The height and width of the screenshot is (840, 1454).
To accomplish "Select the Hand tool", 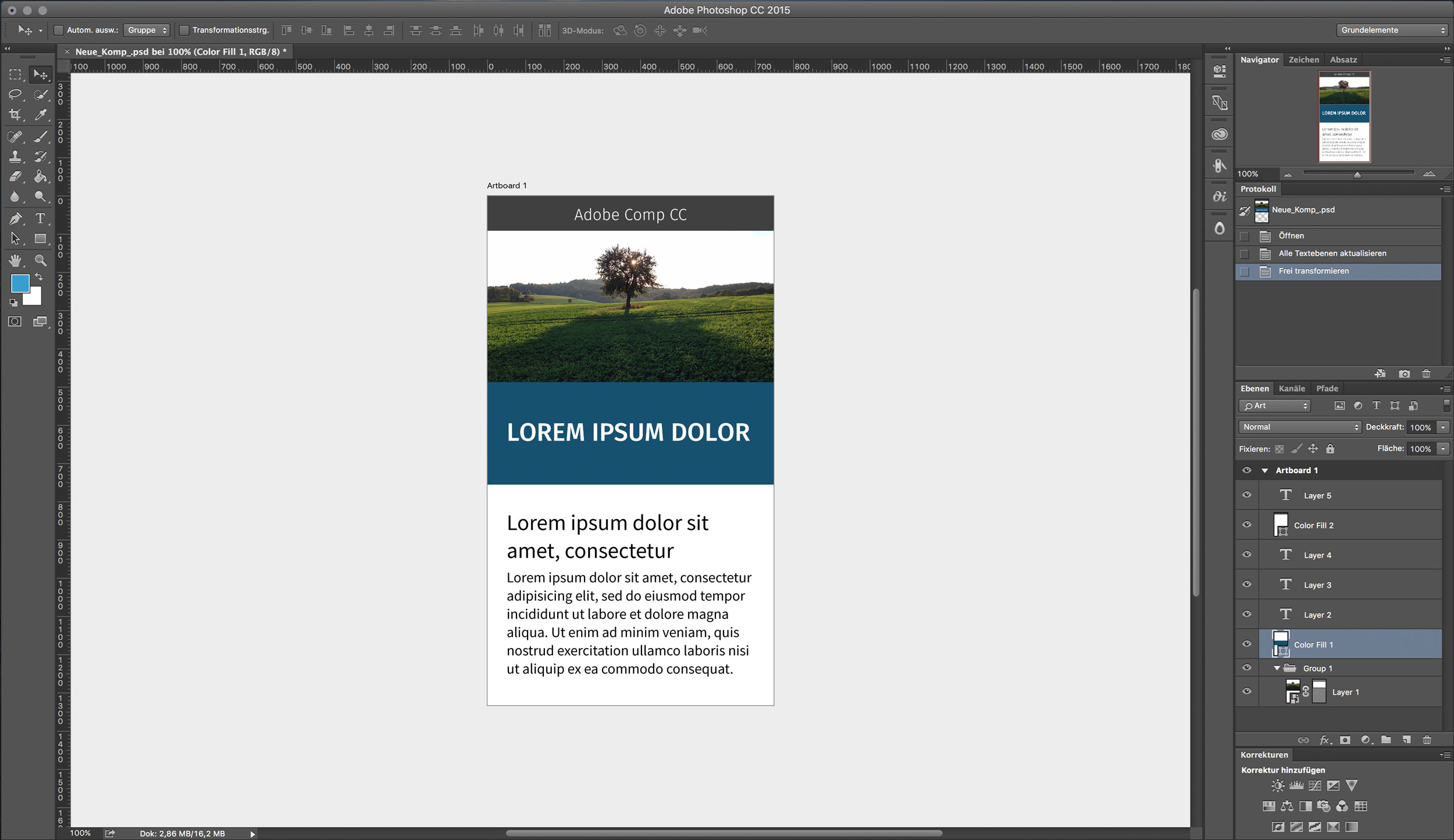I will (x=15, y=260).
